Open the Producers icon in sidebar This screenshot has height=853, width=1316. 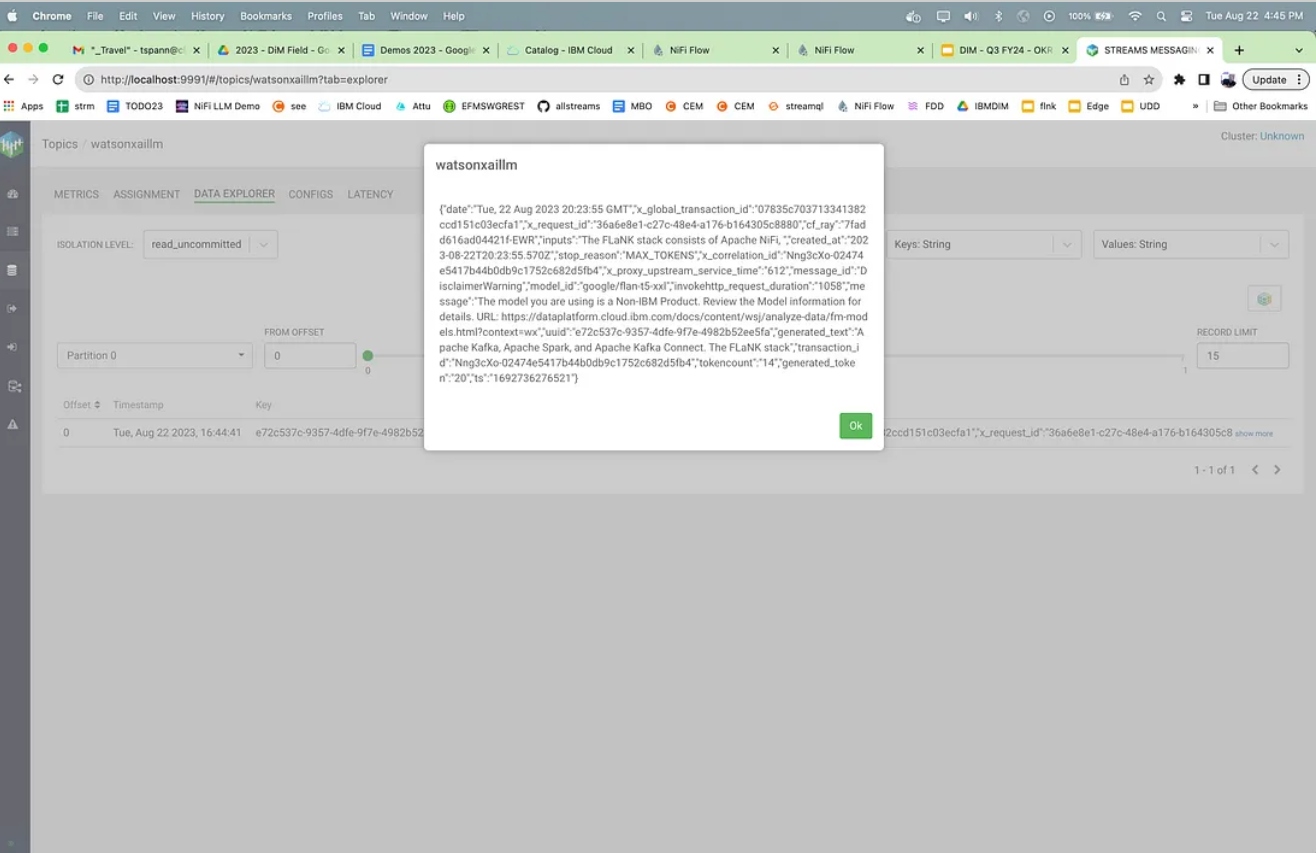tap(13, 309)
